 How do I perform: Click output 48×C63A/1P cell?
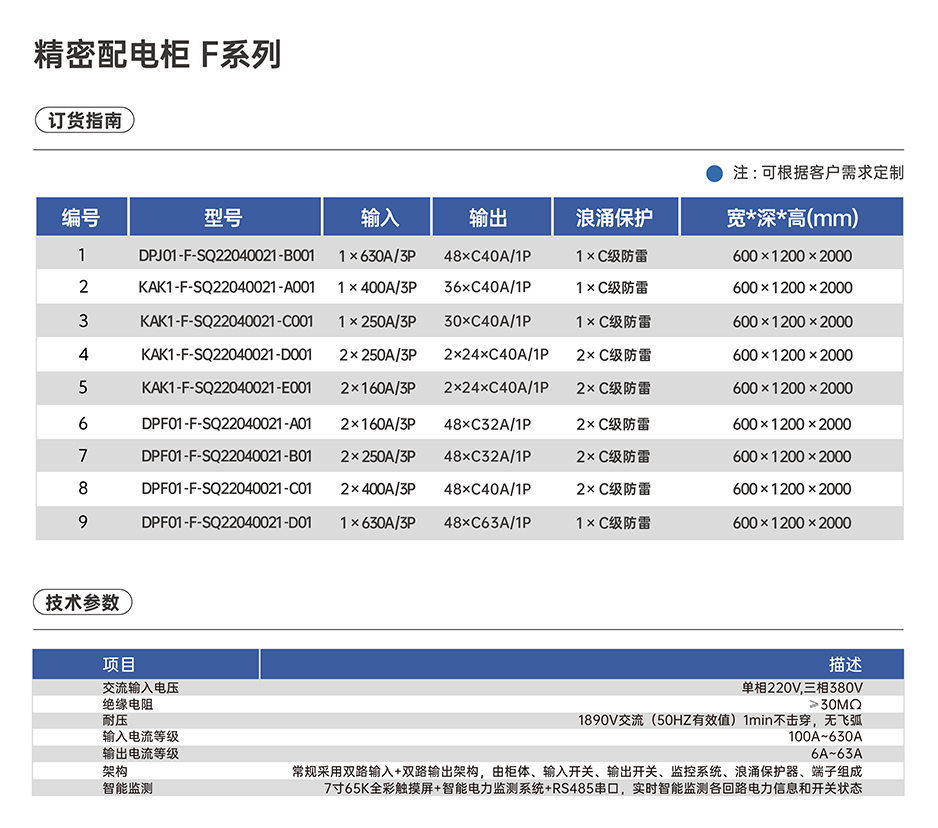488,523
